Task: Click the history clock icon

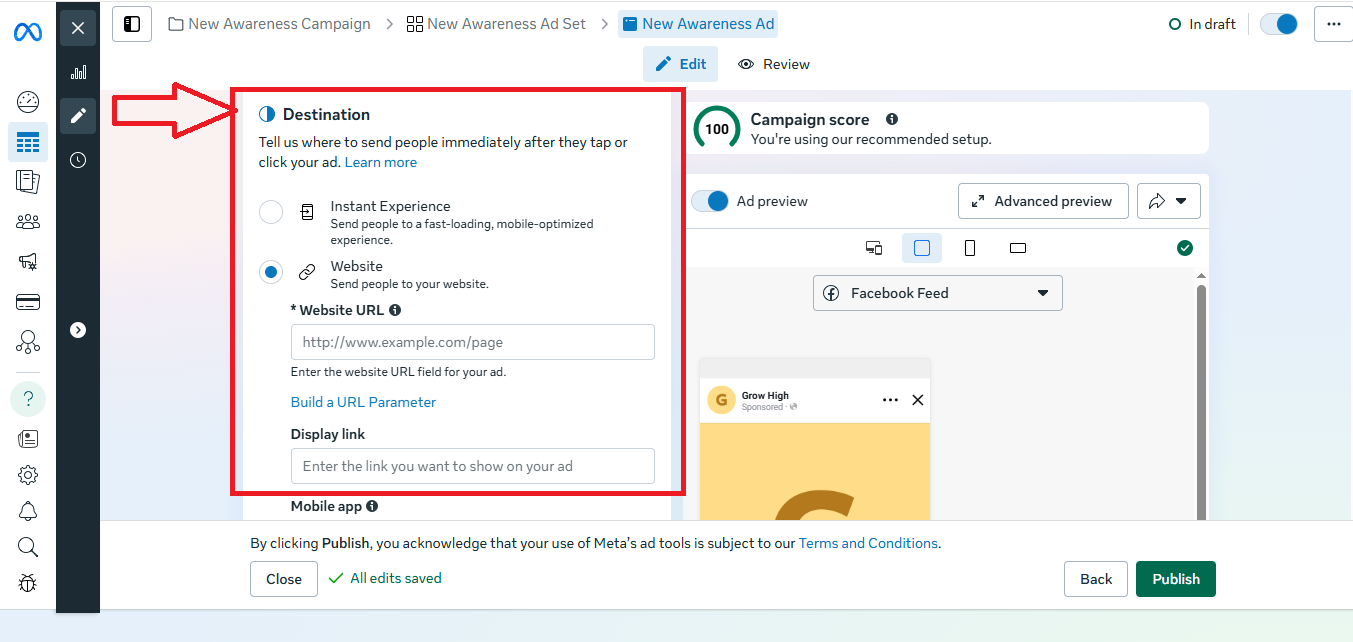Action: tap(78, 160)
